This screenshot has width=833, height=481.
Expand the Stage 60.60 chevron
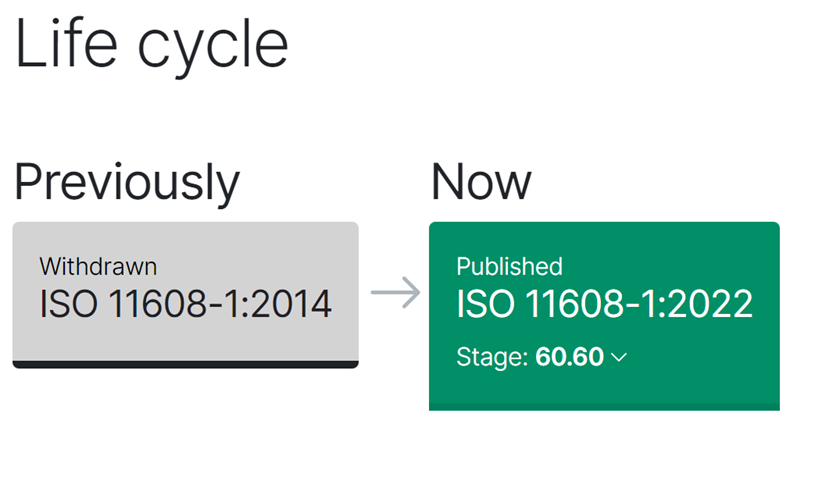[x=619, y=357]
